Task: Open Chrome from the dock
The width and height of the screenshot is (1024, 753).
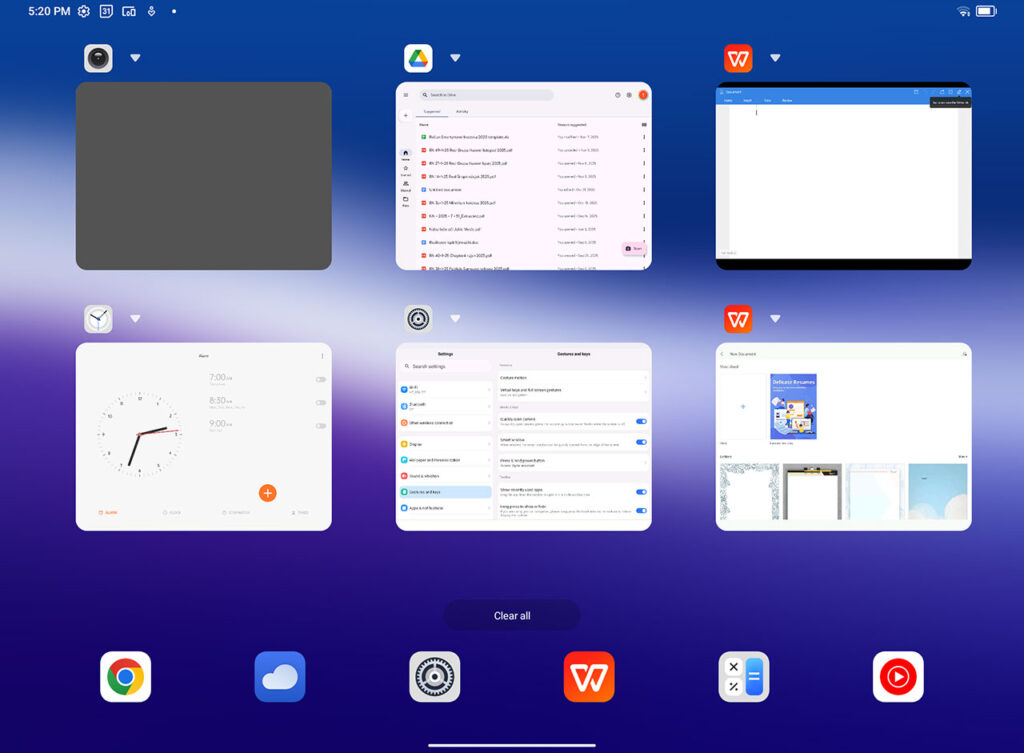Action: 125,677
